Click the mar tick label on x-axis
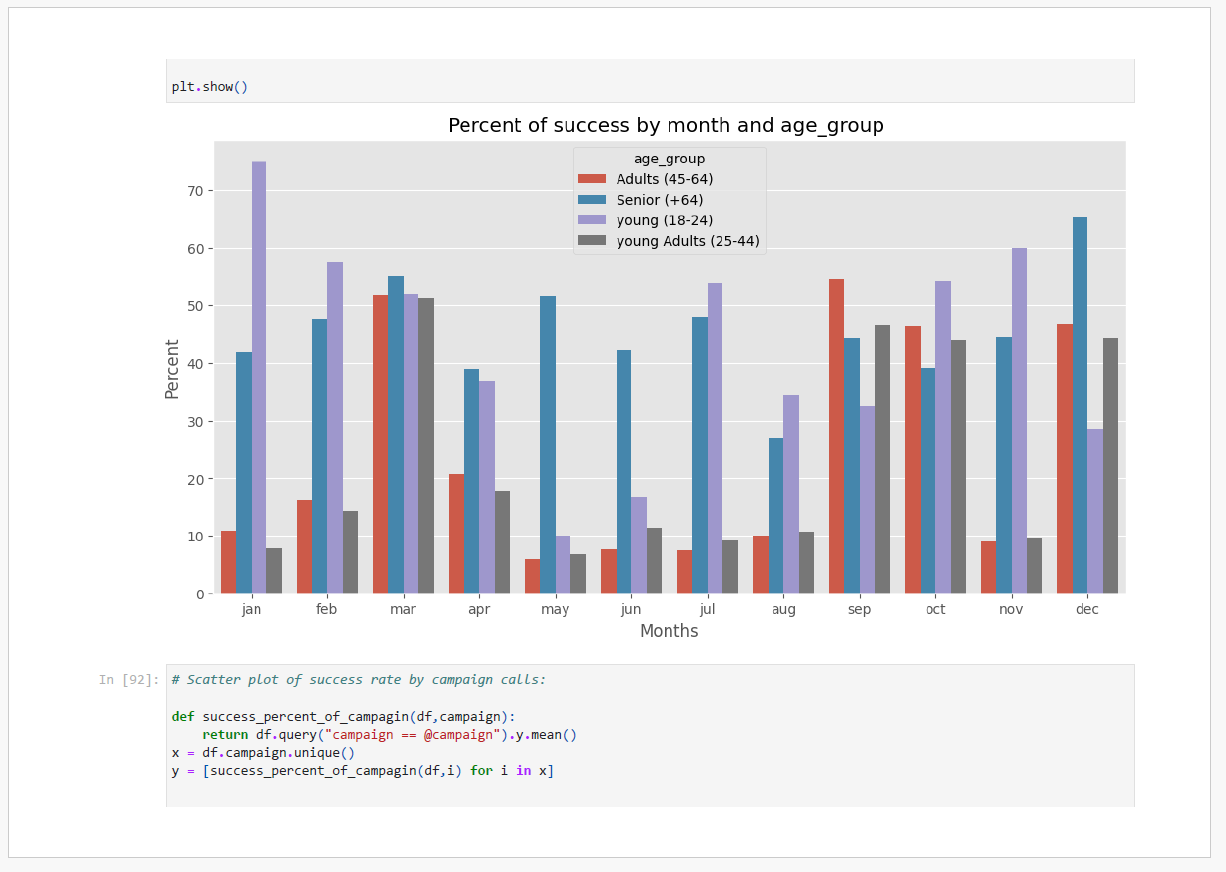Screen dimensions: 1226x872 pos(403,609)
